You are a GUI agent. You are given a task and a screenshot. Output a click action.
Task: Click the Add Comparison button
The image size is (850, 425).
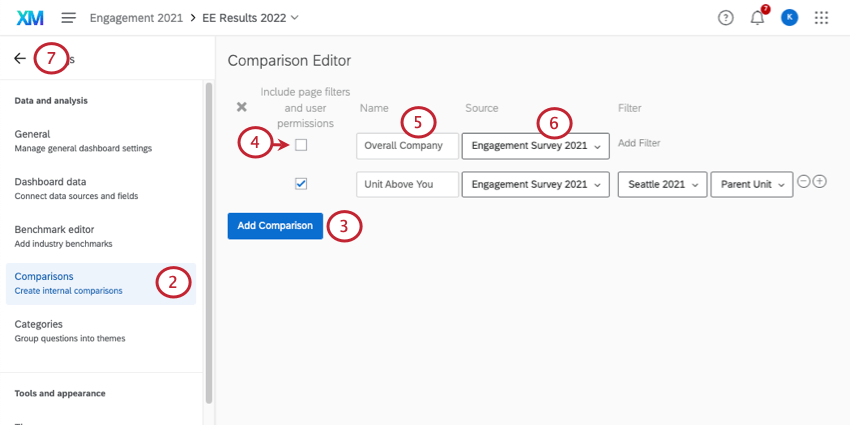pyautogui.click(x=275, y=226)
